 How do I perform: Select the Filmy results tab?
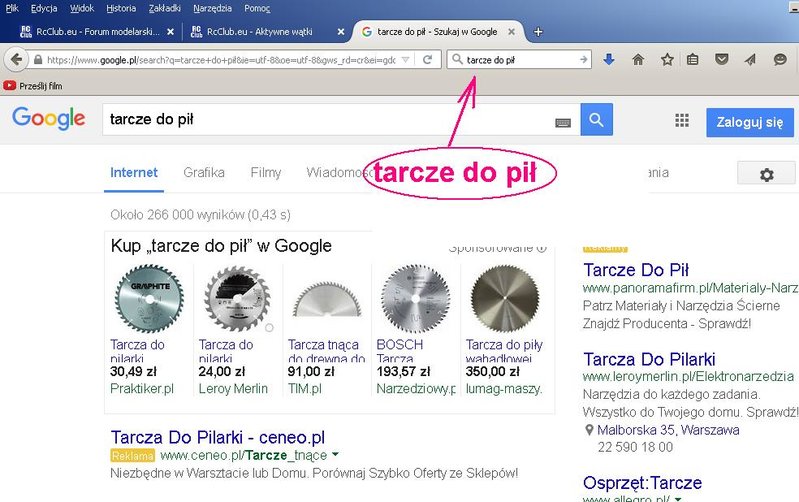coord(265,173)
